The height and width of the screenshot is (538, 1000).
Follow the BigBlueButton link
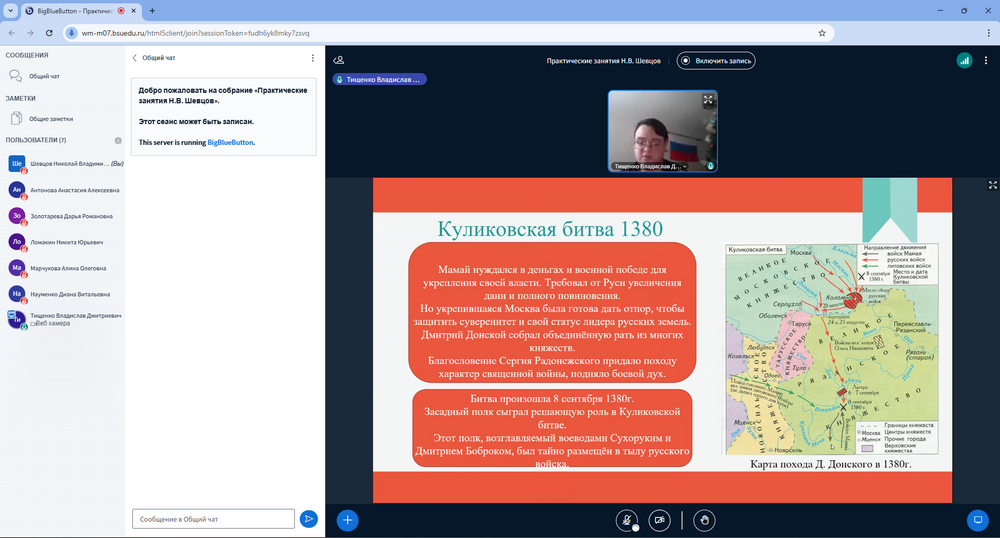pos(230,142)
